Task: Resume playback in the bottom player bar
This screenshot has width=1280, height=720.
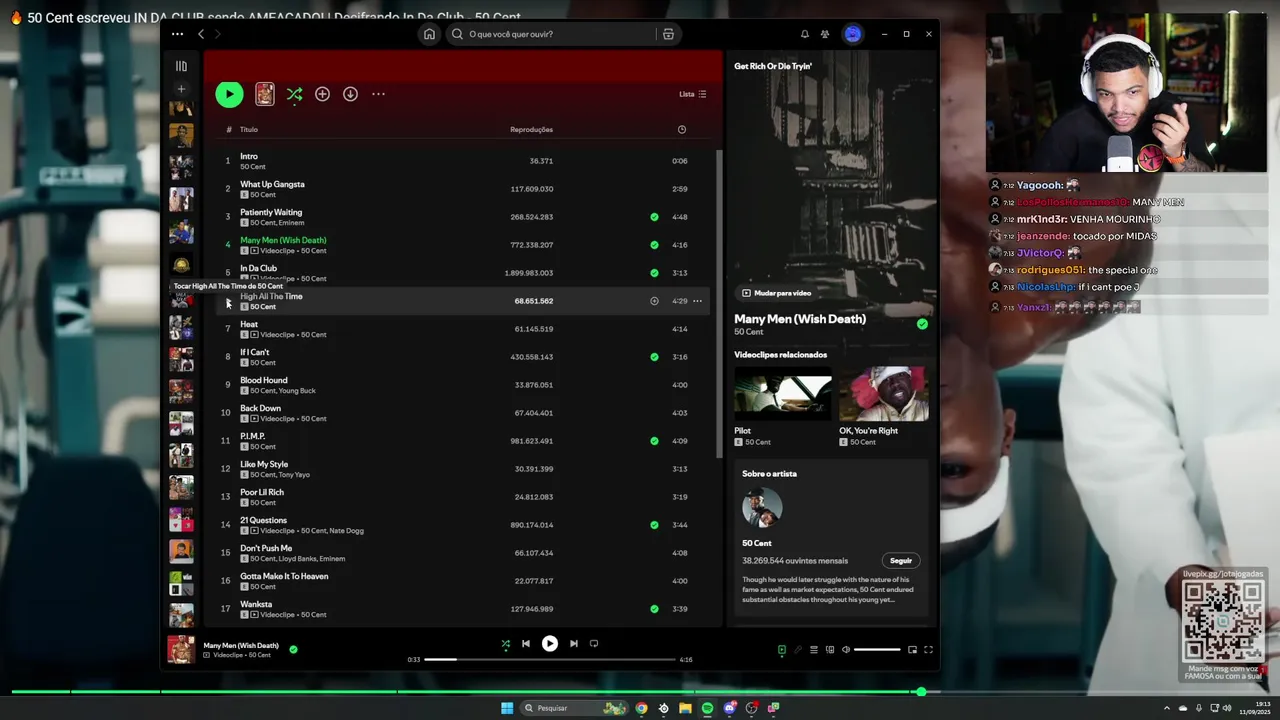Action: coord(549,644)
